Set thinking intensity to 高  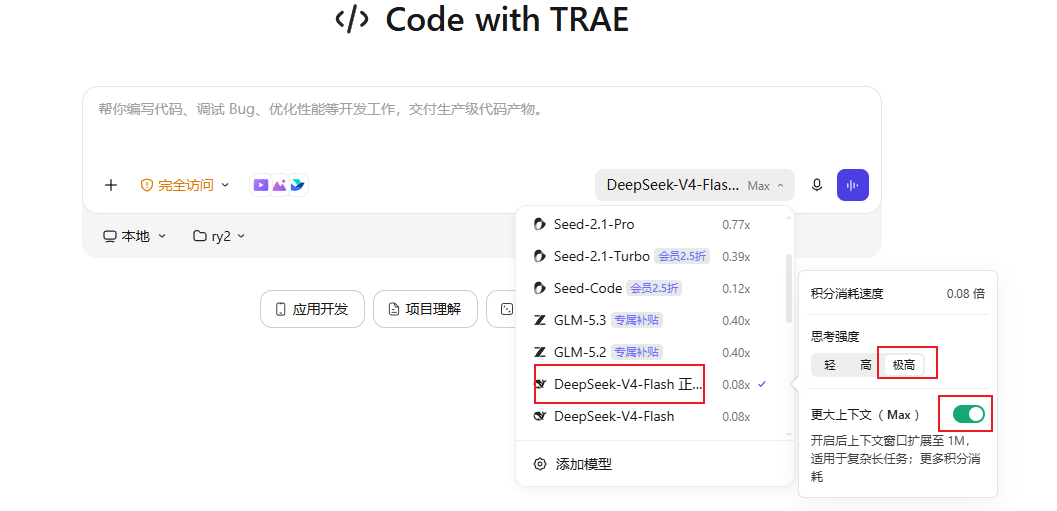point(866,365)
